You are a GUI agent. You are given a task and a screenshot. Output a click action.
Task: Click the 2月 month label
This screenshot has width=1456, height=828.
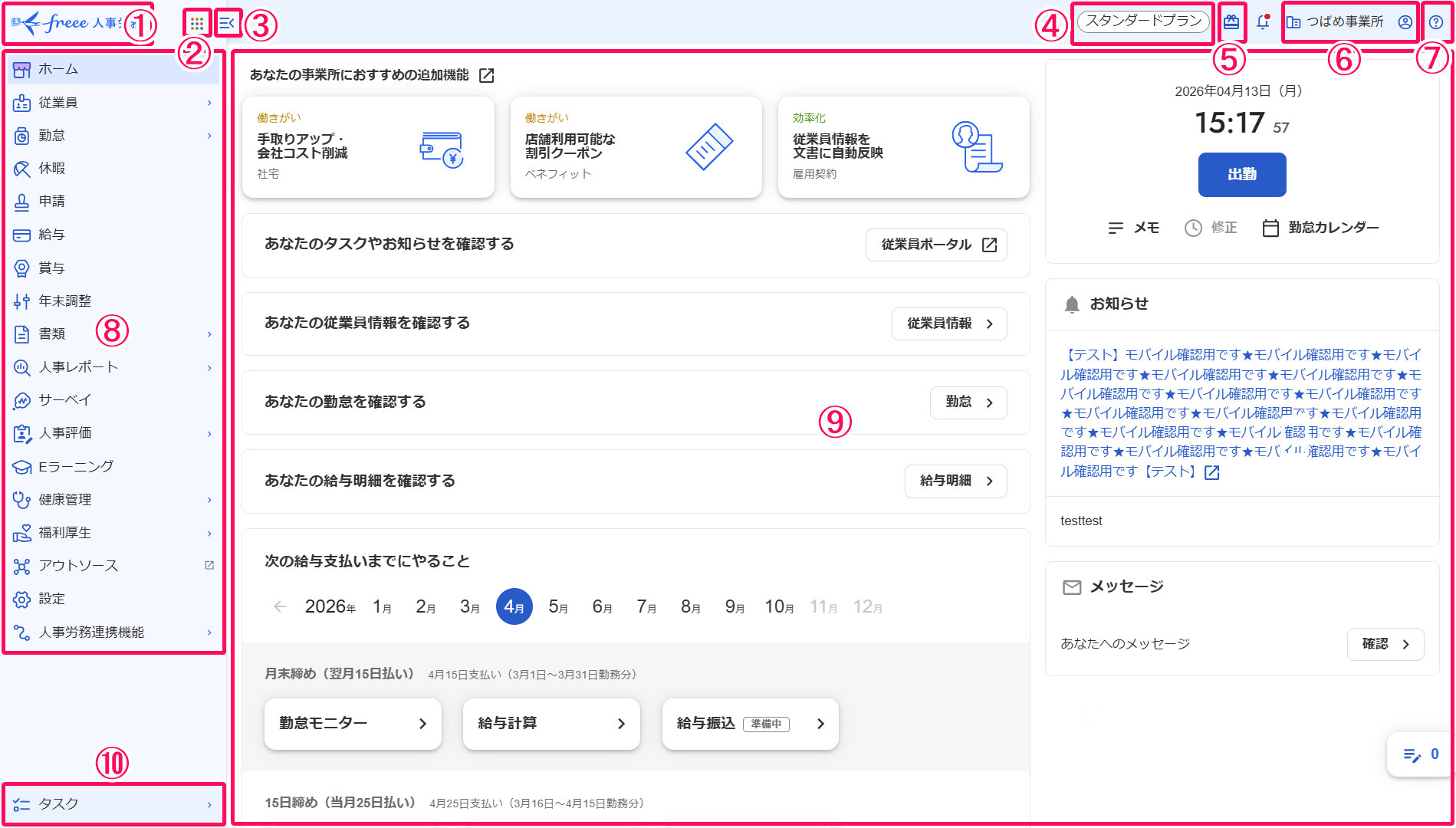coord(426,607)
